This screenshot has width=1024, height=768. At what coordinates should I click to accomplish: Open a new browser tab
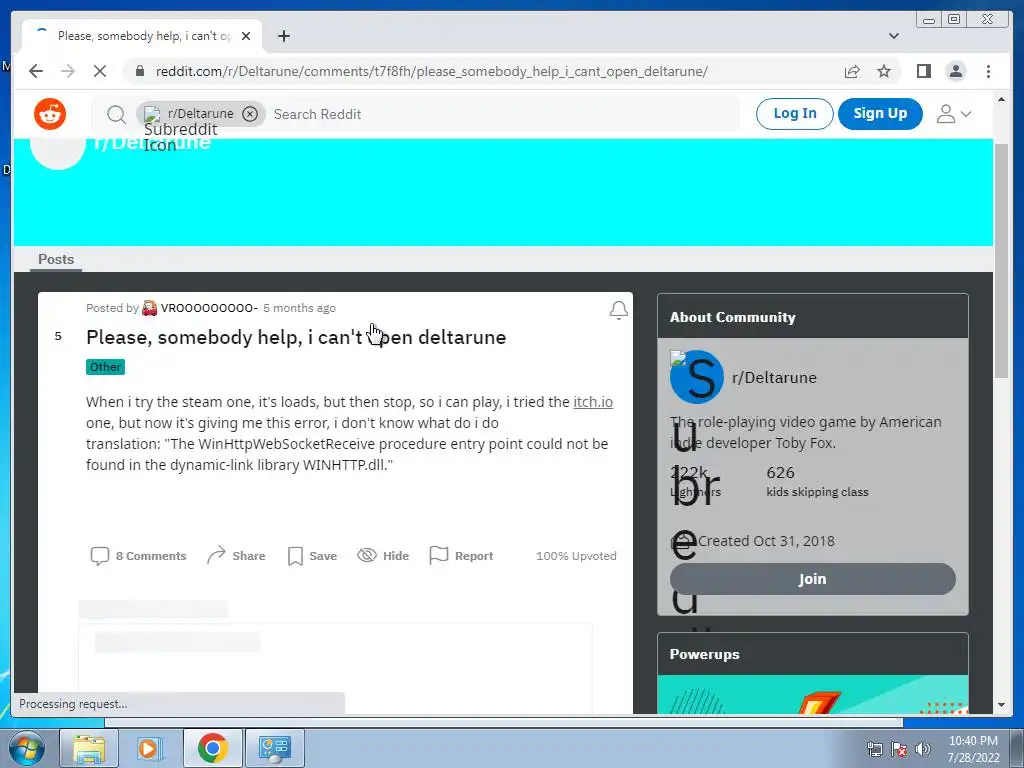point(283,36)
